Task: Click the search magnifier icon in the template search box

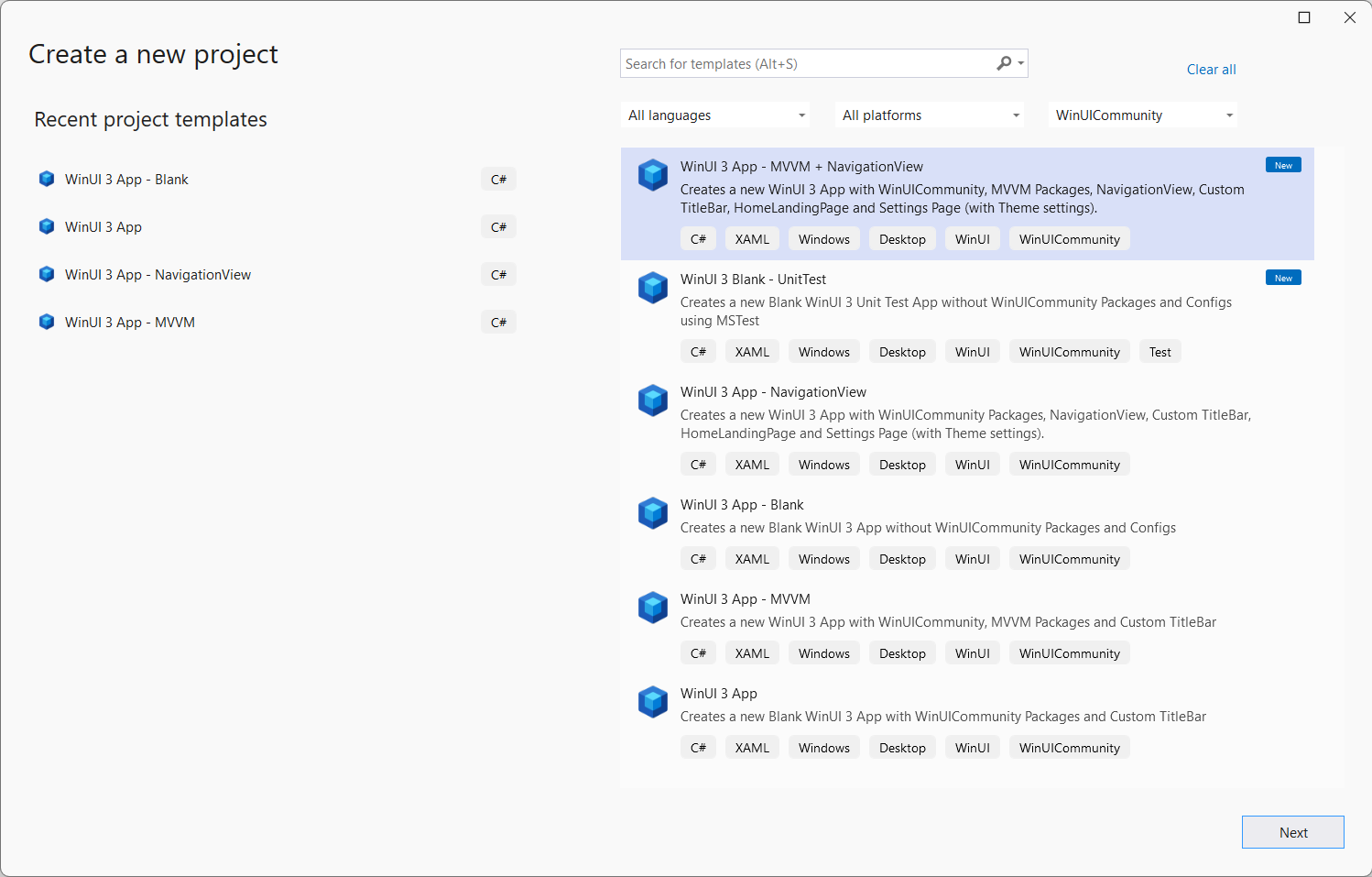Action: point(1004,63)
